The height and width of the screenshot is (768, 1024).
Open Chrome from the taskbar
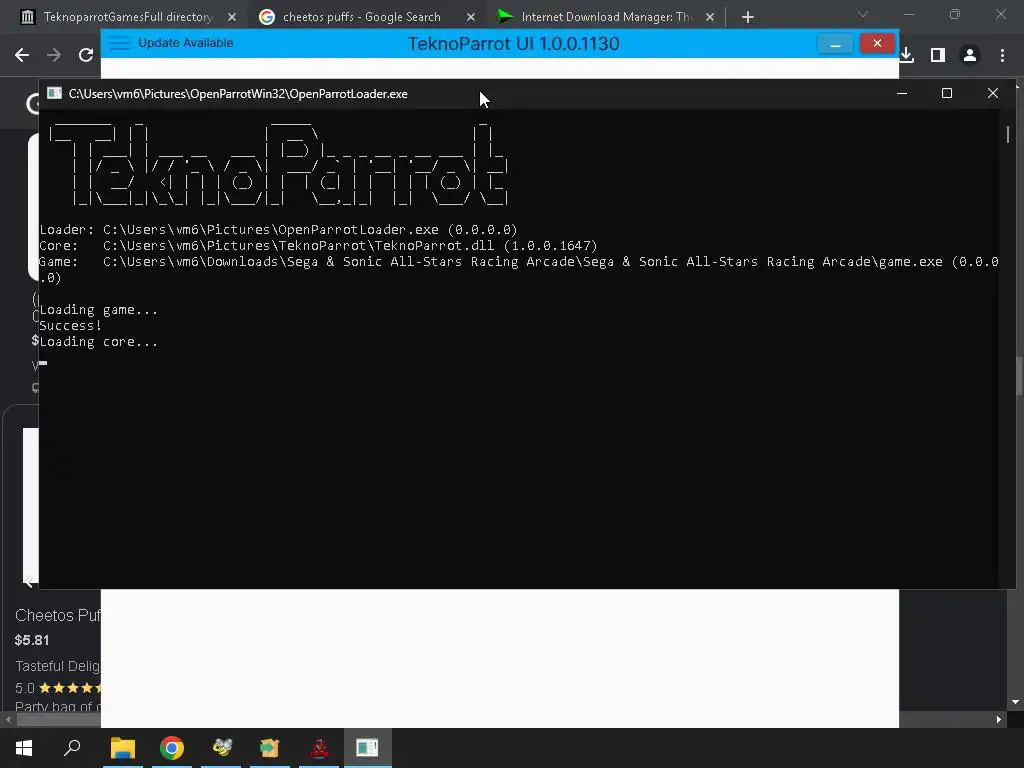point(172,748)
